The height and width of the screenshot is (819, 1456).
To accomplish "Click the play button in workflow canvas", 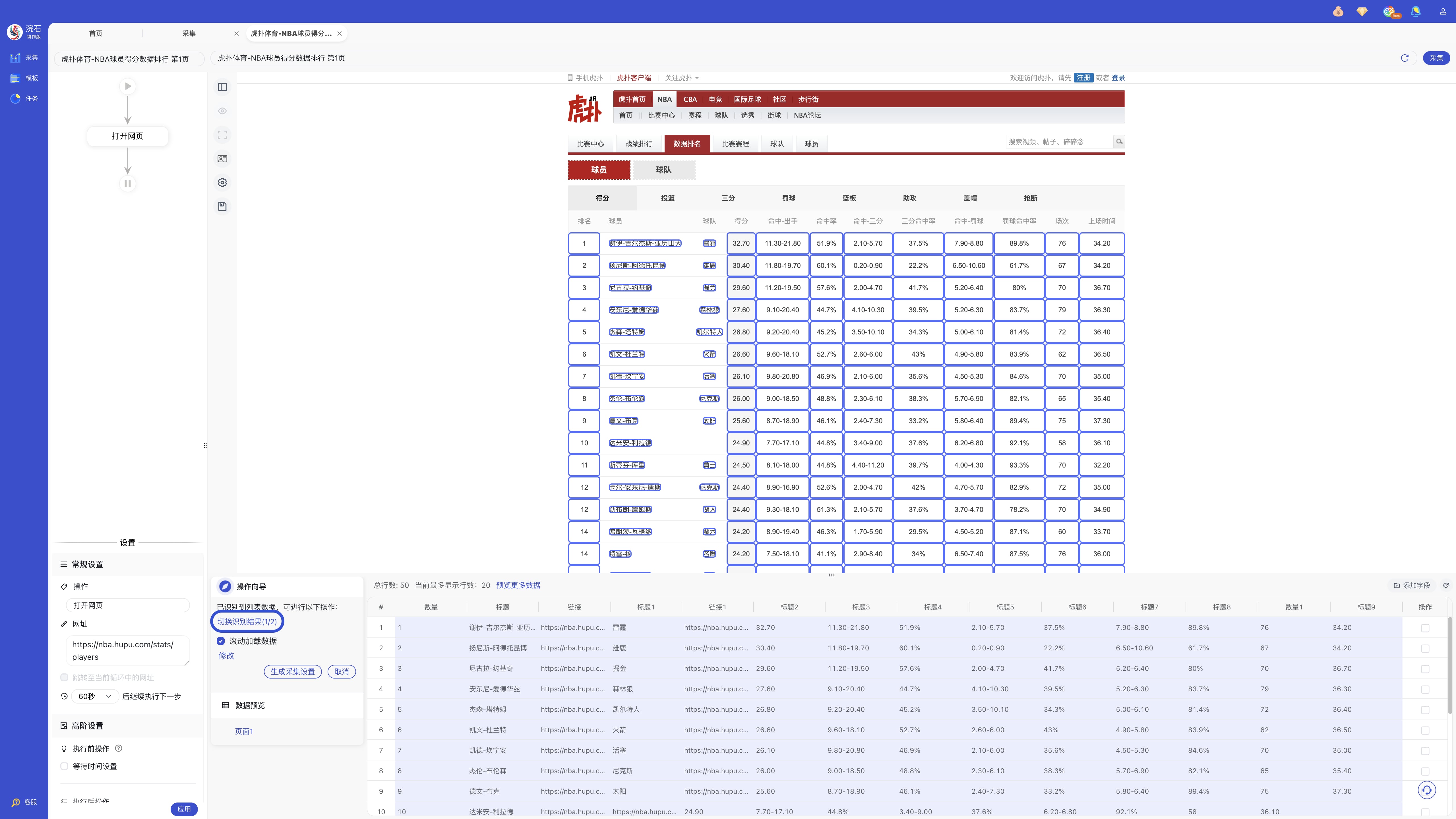I will pyautogui.click(x=128, y=86).
